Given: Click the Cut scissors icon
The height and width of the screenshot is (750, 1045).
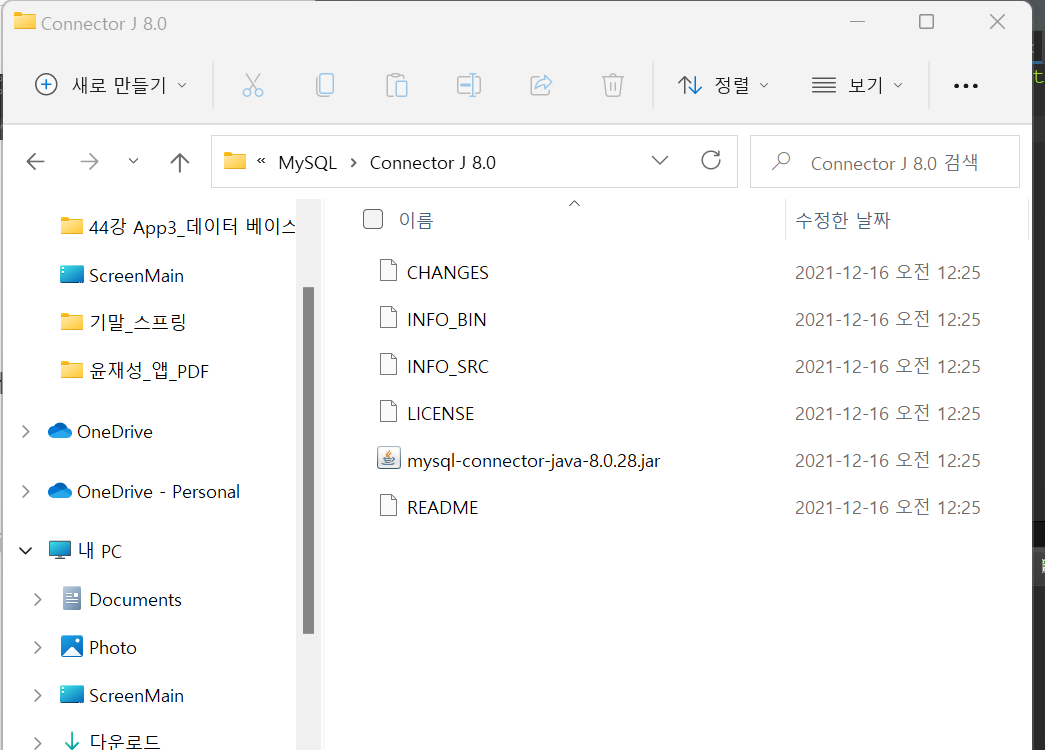Looking at the screenshot, I should (x=253, y=85).
